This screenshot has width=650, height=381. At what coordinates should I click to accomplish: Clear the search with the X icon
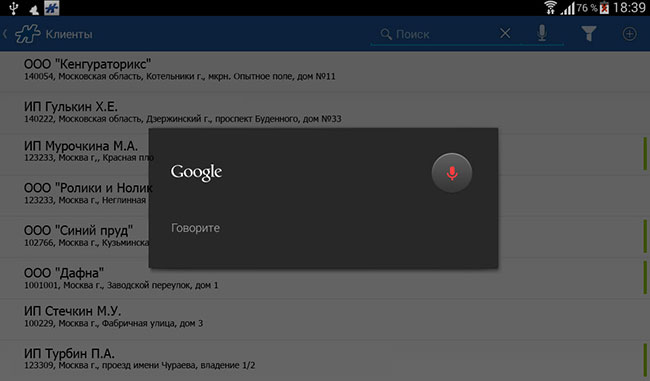[505, 33]
